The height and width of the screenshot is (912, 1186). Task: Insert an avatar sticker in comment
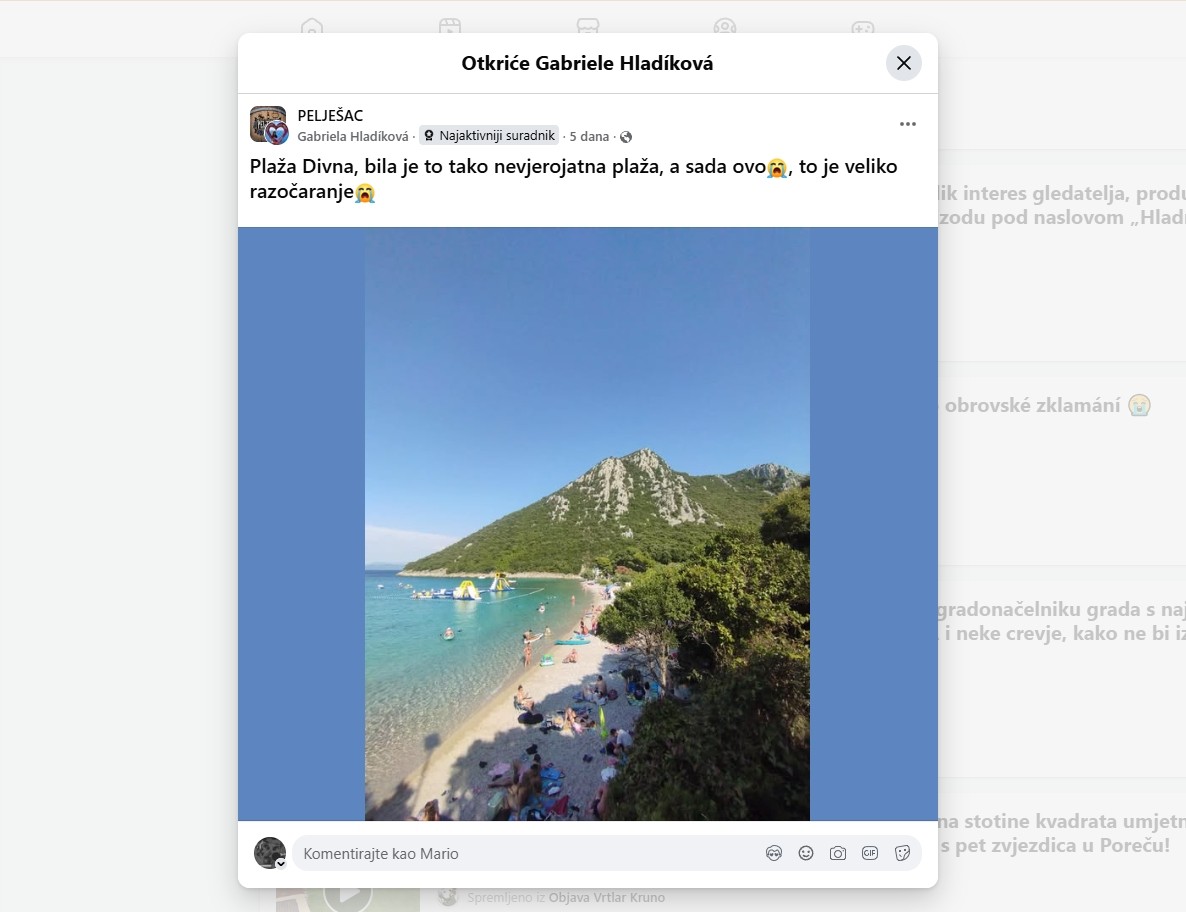773,853
